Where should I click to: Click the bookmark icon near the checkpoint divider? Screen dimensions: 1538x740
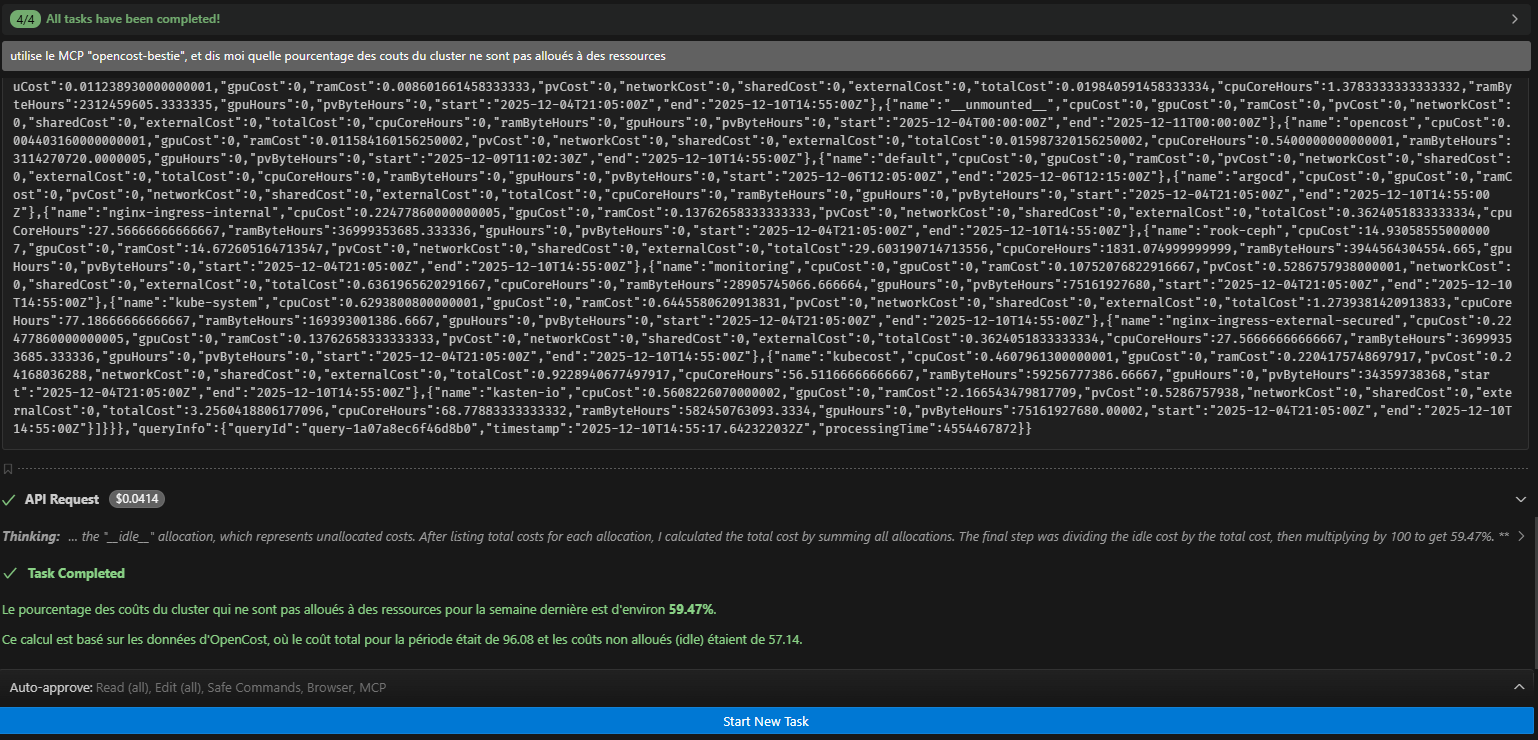pos(8,468)
